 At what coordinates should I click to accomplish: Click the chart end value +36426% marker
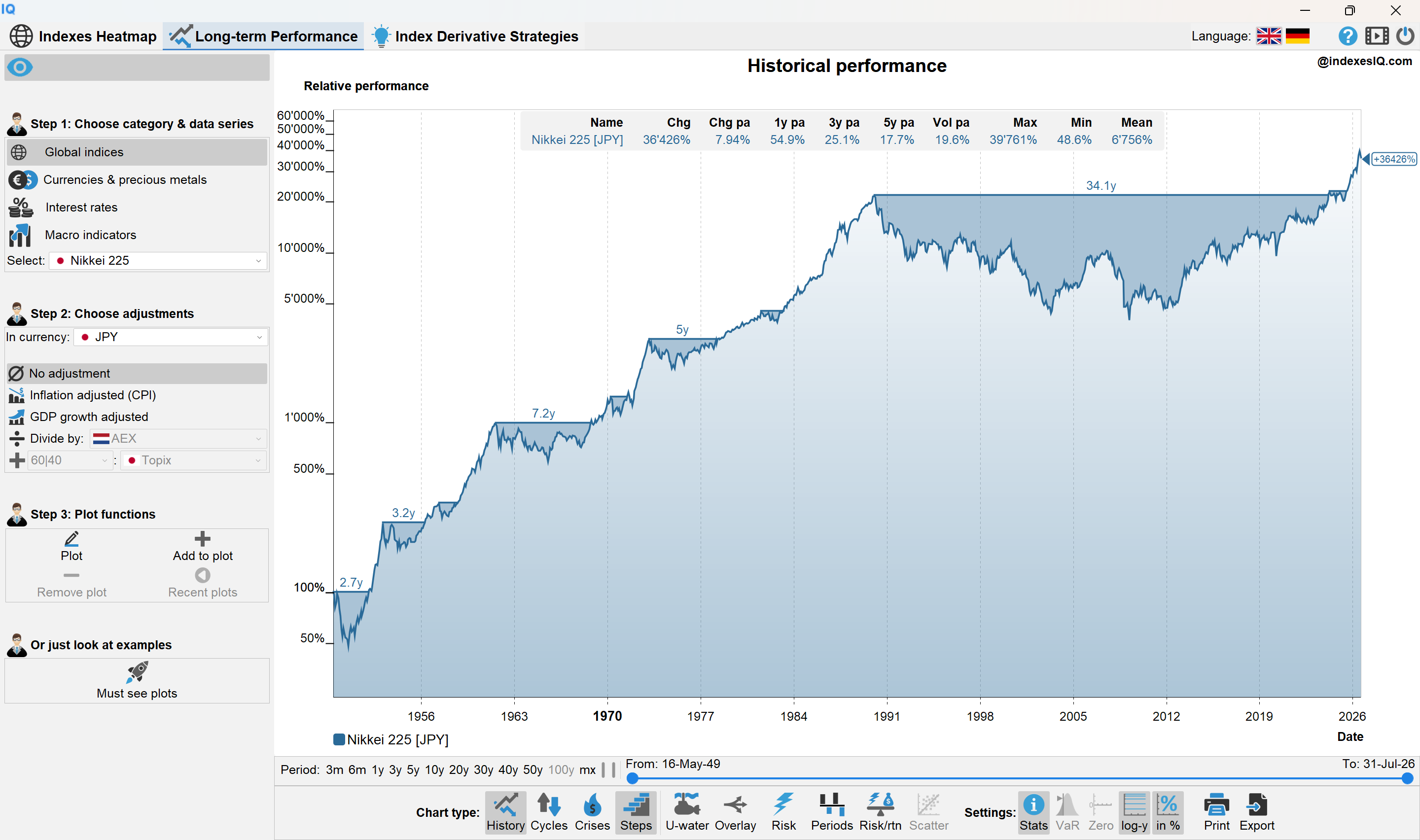point(1394,159)
